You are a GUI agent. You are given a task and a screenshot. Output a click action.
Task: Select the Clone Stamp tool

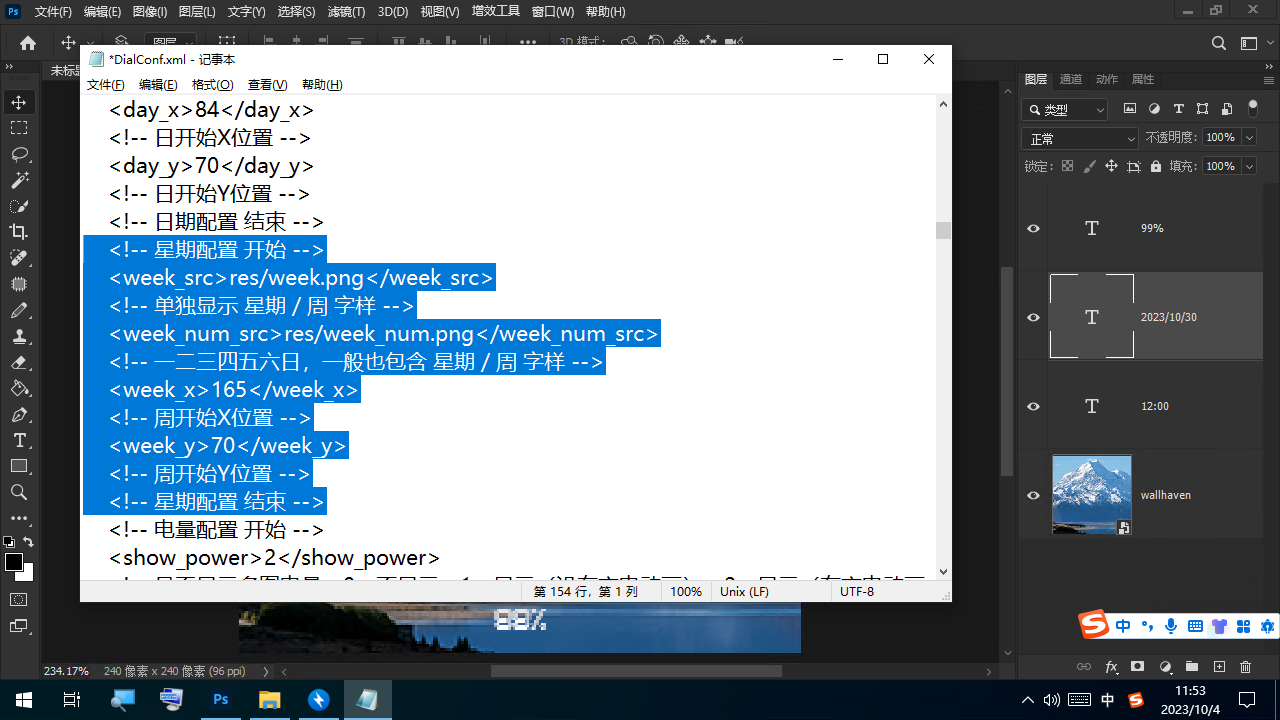(19, 336)
